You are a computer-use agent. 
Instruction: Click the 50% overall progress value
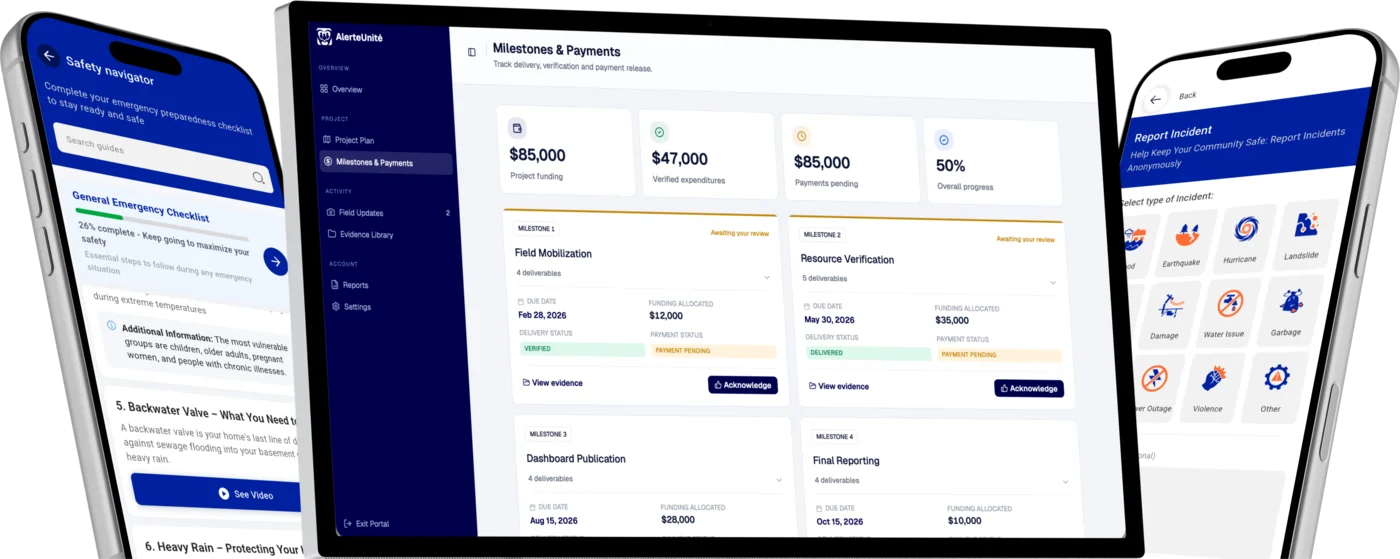(950, 166)
